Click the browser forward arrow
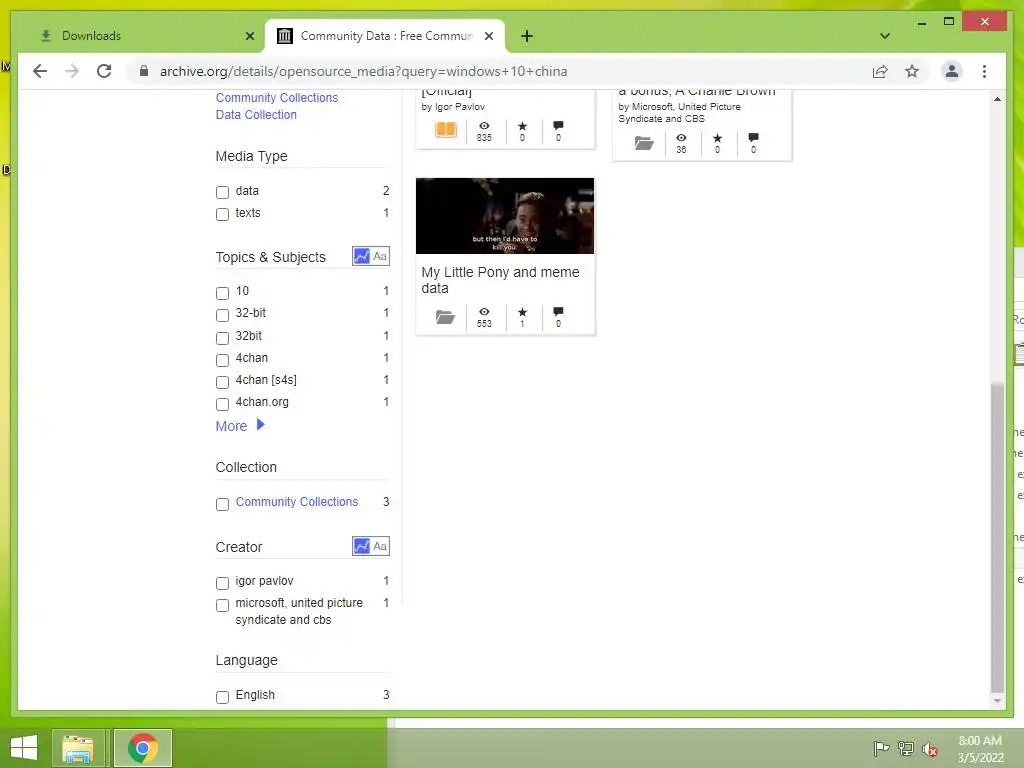This screenshot has width=1024, height=768. [72, 71]
